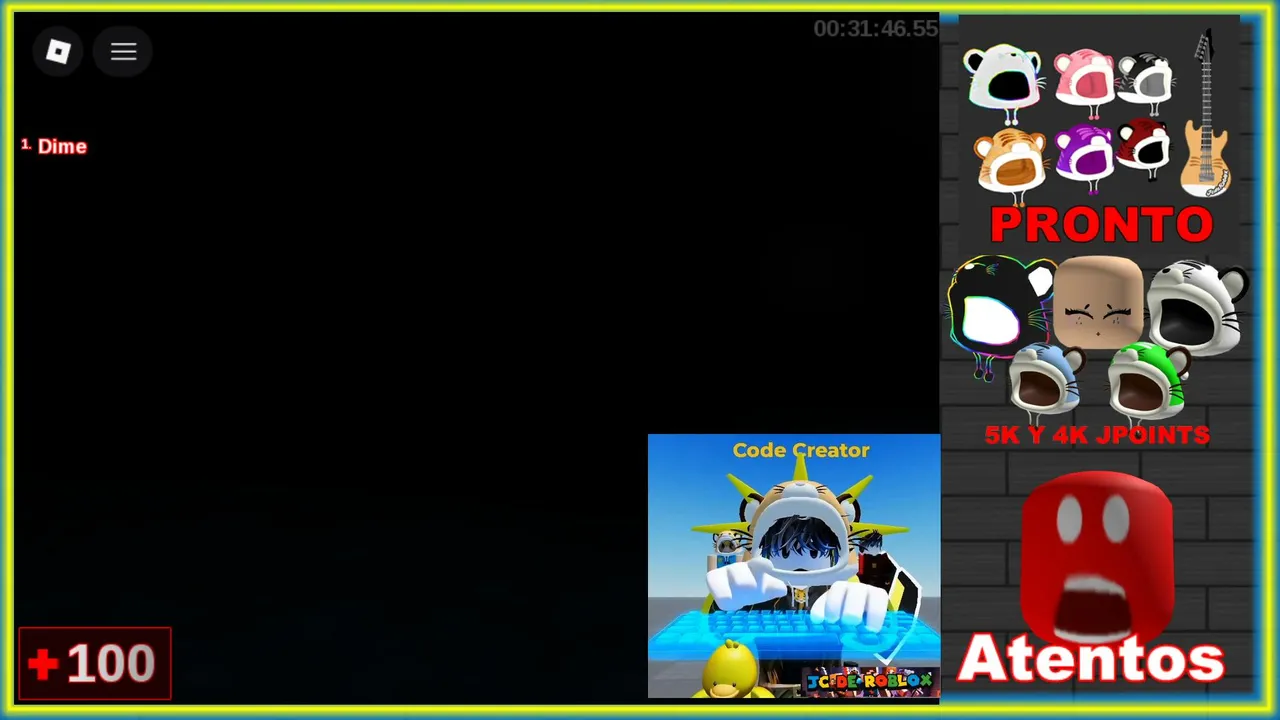This screenshot has width=1280, height=720.
Task: Select the white cat hood with black face
Action: click(x=1004, y=82)
